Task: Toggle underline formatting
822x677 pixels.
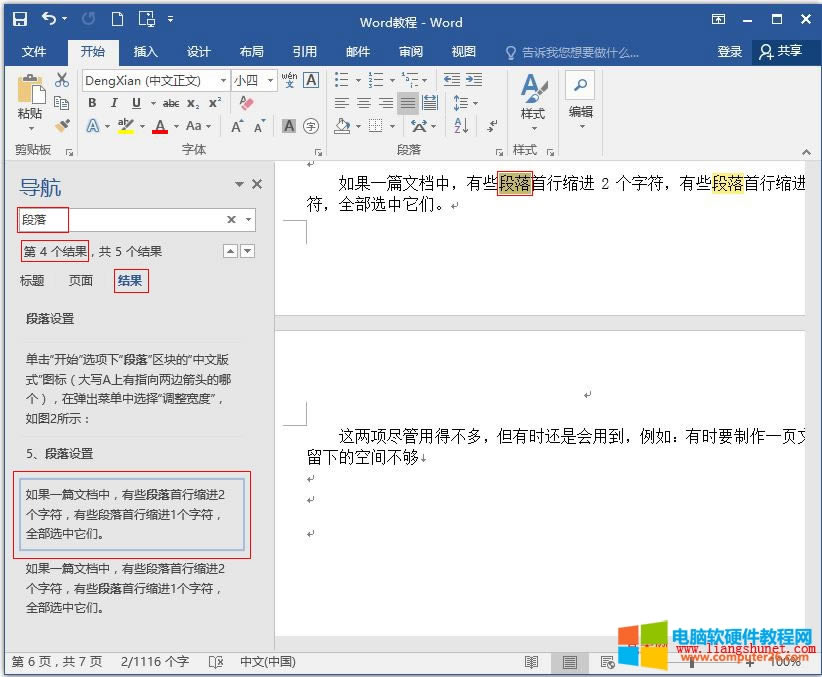Action: click(x=135, y=102)
